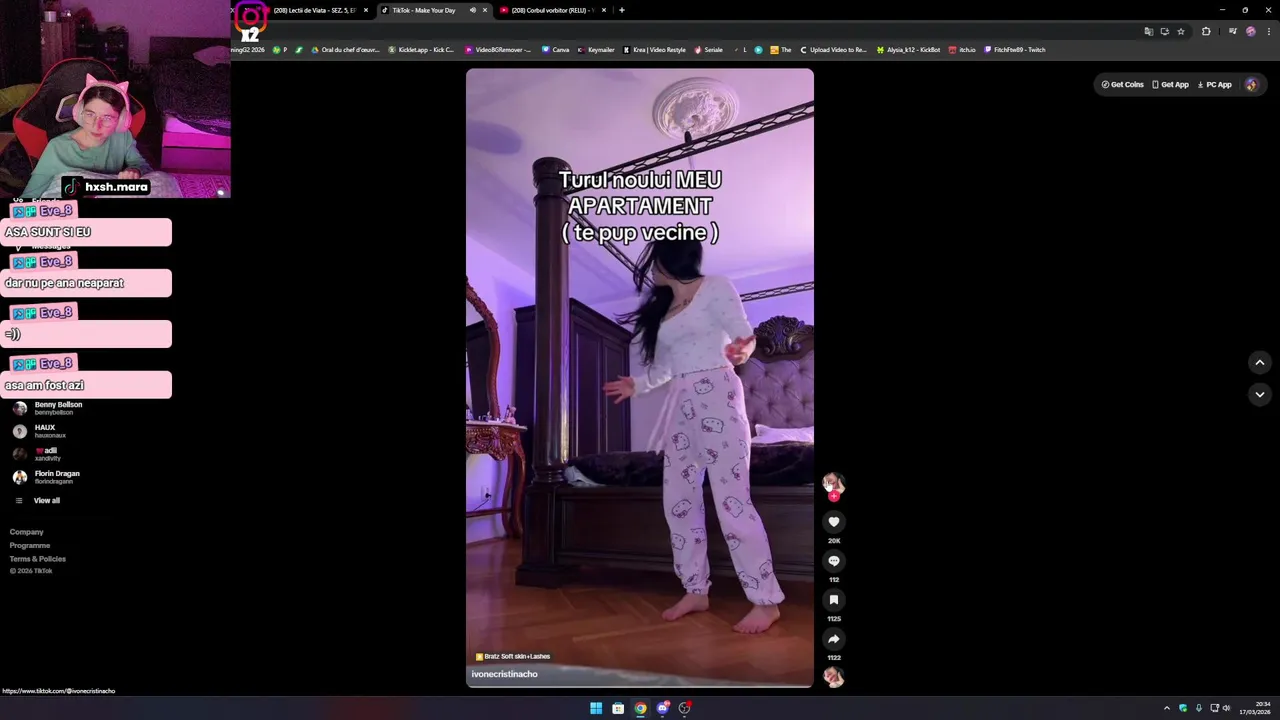This screenshot has width=1280, height=720.
Task: Open the Seriale bookmark
Action: click(708, 50)
